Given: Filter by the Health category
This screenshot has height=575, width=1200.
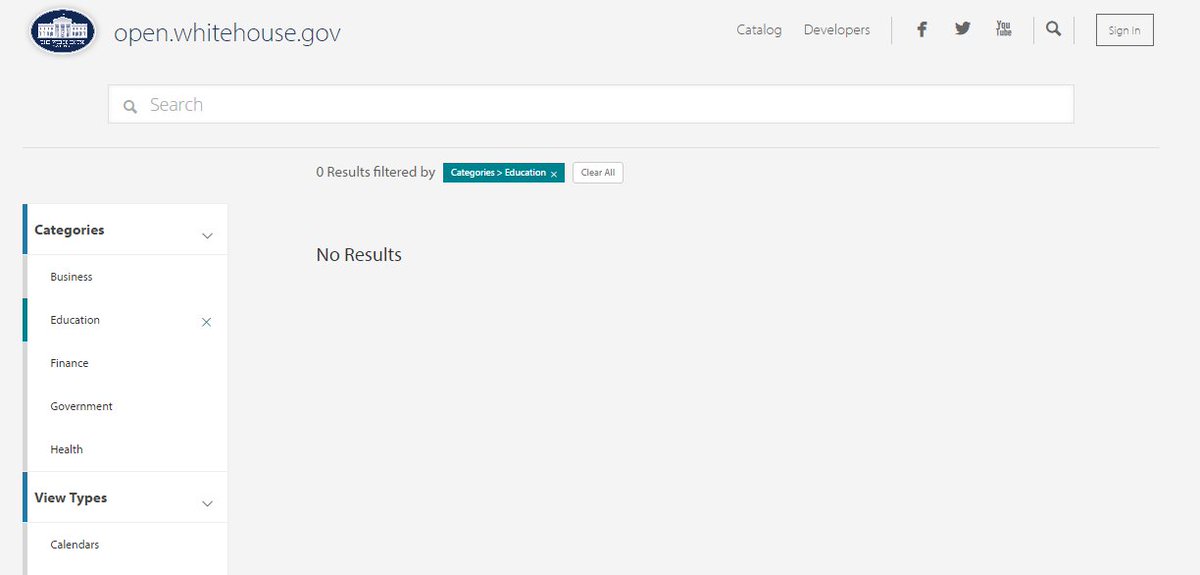Looking at the screenshot, I should pyautogui.click(x=66, y=449).
